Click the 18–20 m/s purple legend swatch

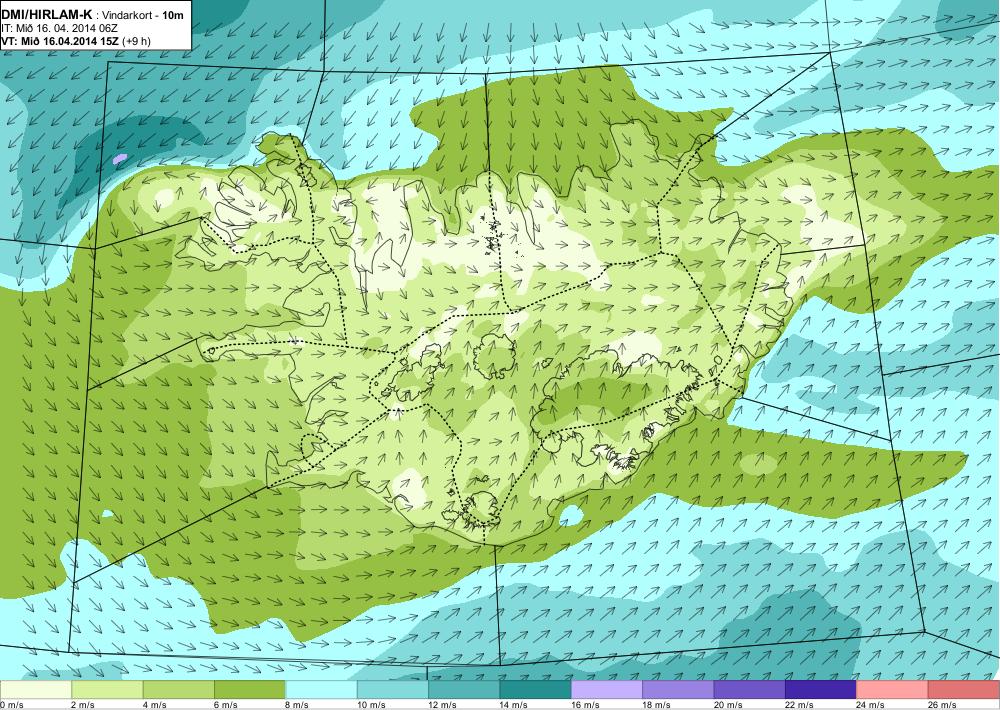679,690
